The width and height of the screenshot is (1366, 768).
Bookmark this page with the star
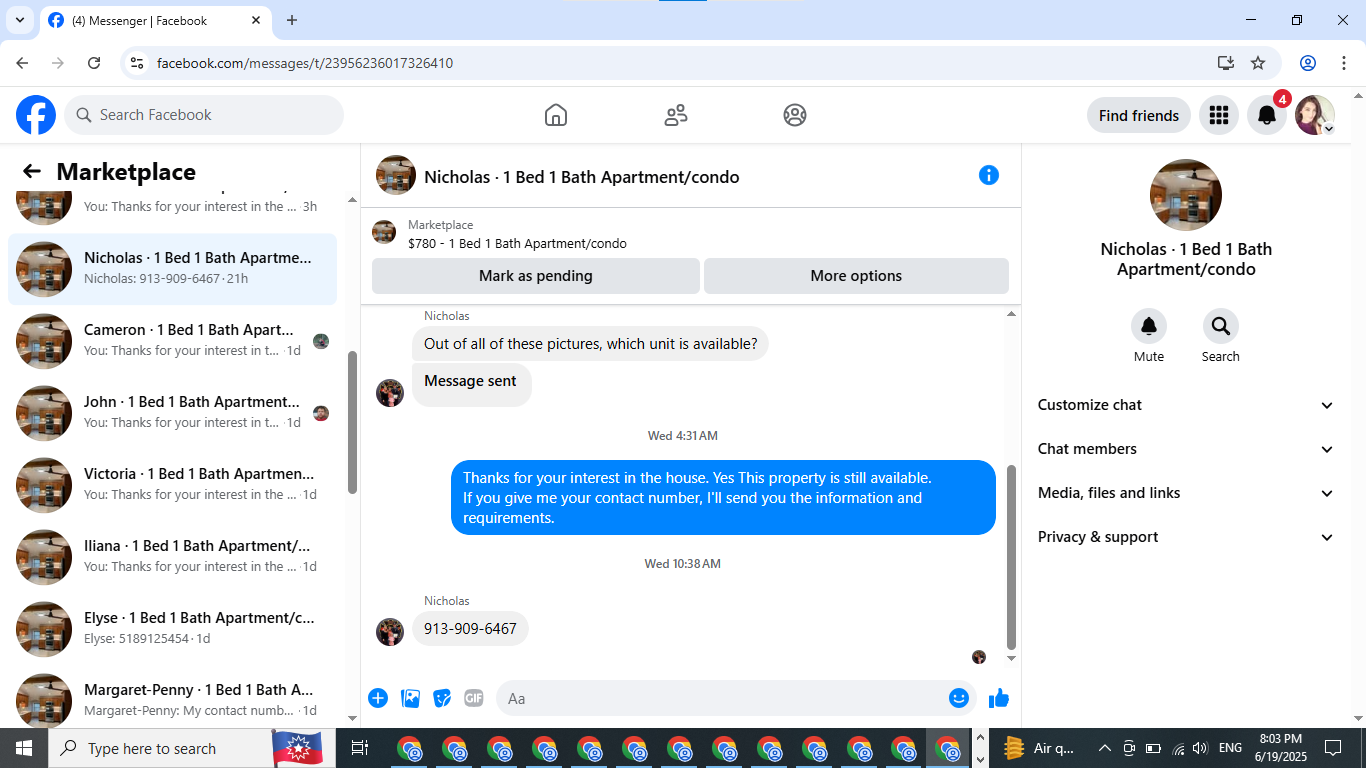pyautogui.click(x=1258, y=63)
